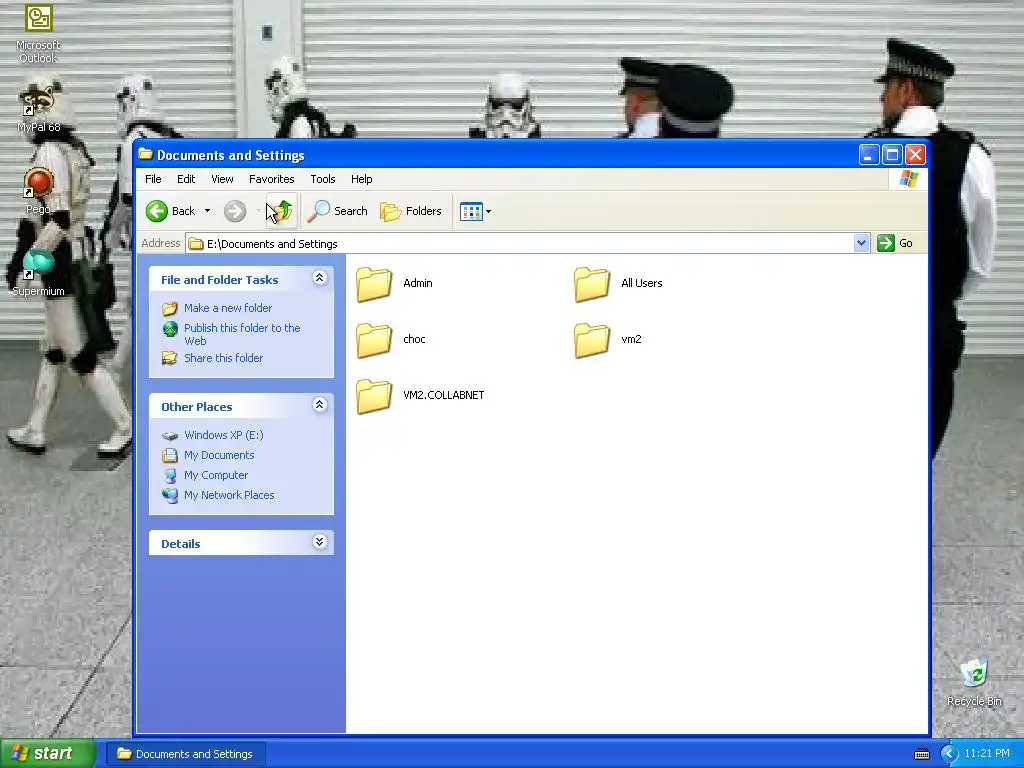This screenshot has width=1024, height=768.
Task: Toggle the Folders pane button
Action: [x=411, y=211]
